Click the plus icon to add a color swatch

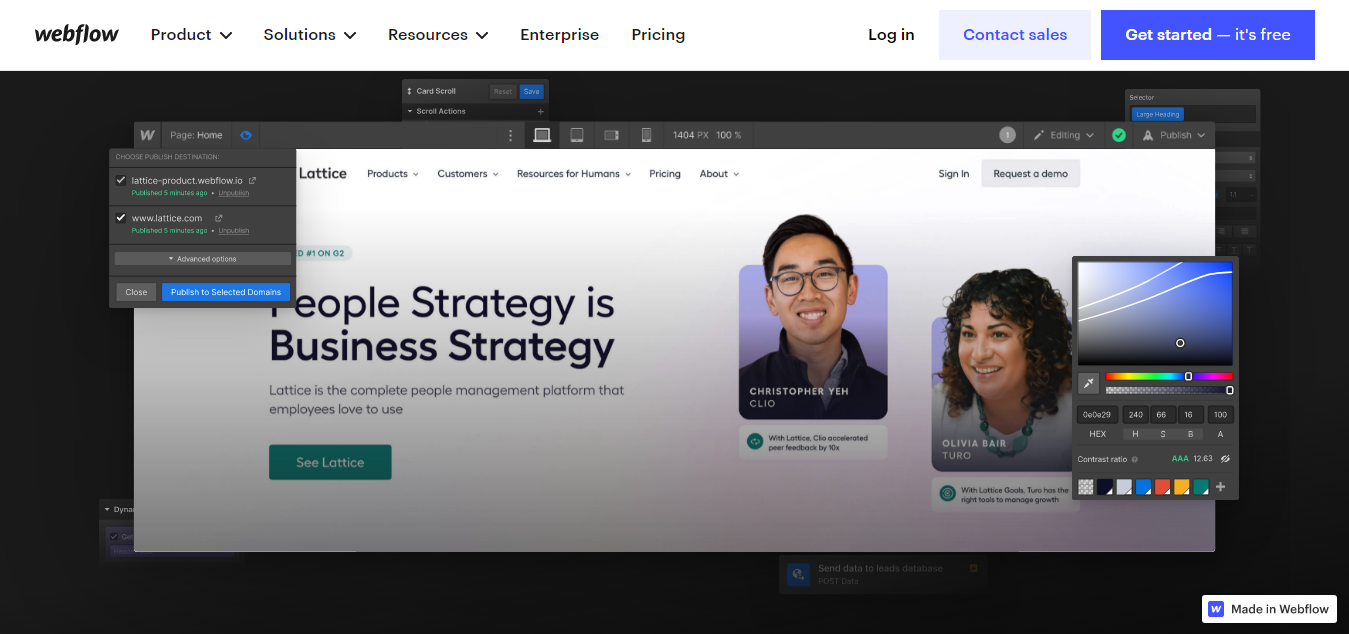tap(1220, 487)
